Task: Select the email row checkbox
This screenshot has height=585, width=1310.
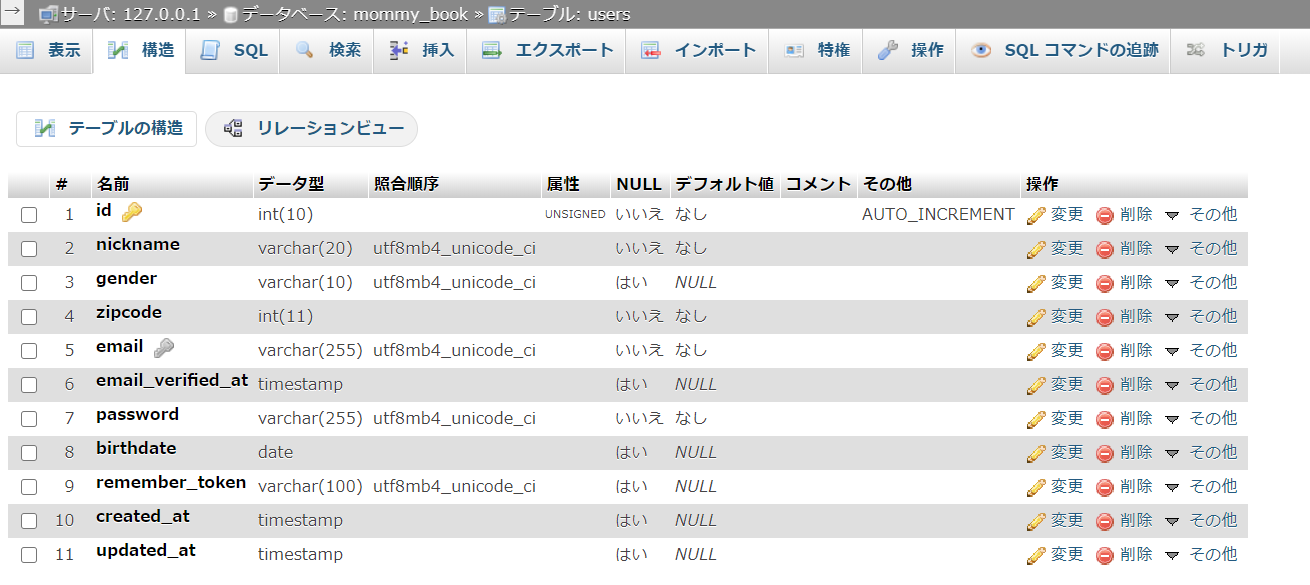Action: click(29, 351)
